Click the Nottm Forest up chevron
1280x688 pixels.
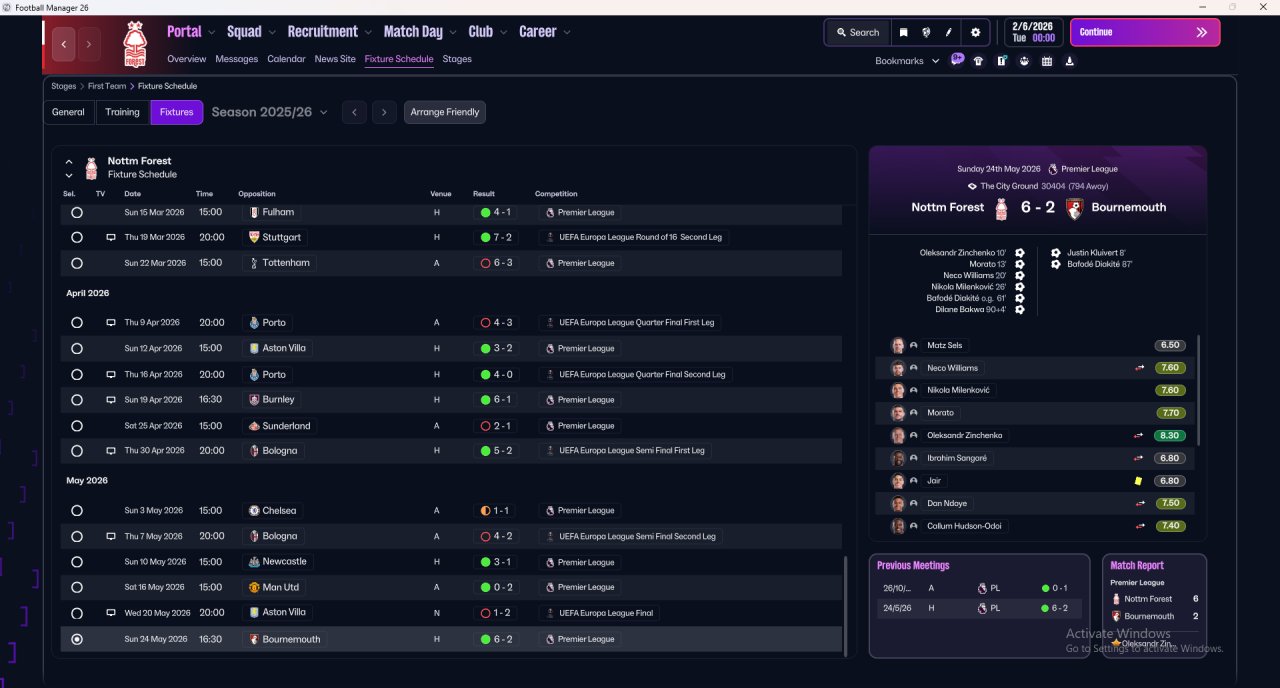click(x=69, y=161)
